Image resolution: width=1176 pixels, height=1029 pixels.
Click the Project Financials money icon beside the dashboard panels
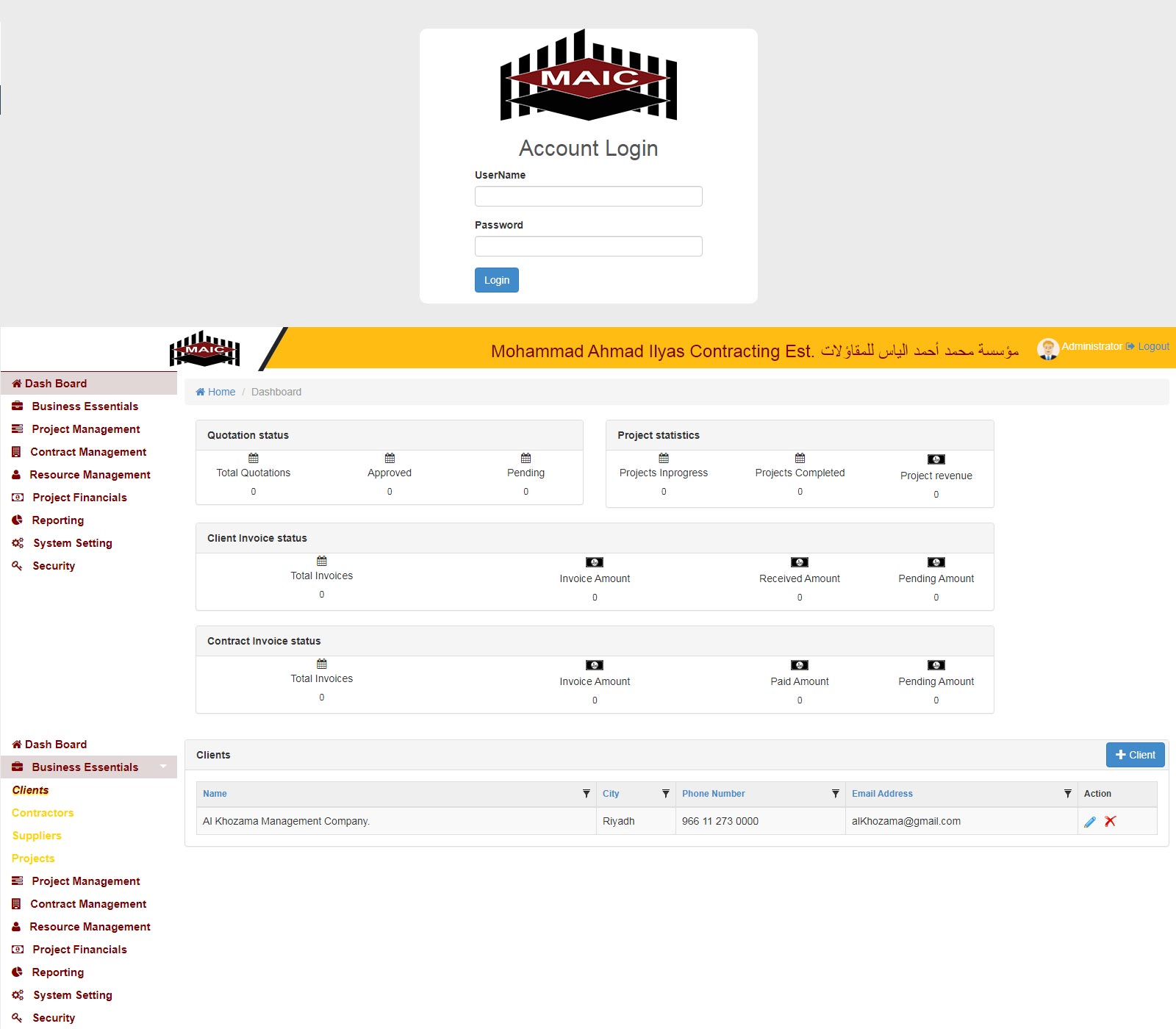click(x=18, y=497)
